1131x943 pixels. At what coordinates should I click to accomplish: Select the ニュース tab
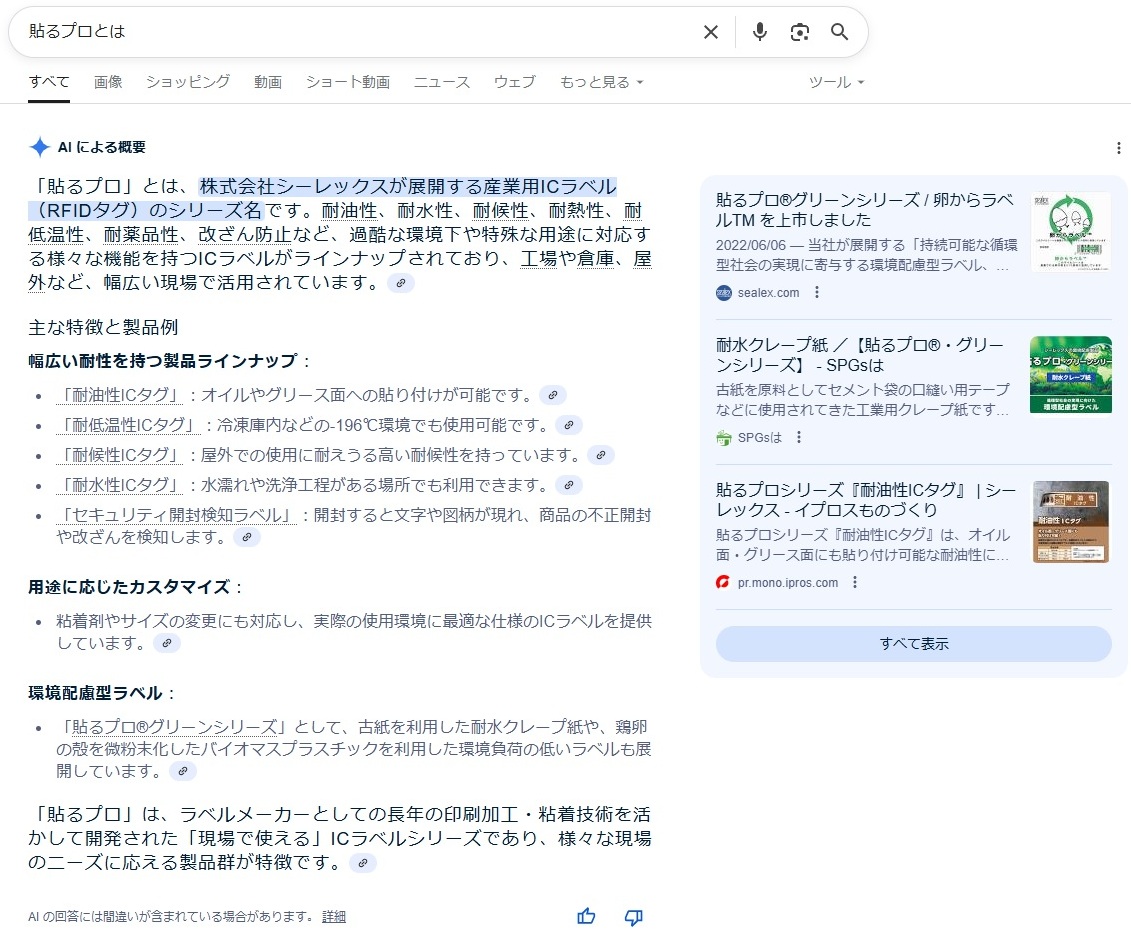(x=441, y=82)
